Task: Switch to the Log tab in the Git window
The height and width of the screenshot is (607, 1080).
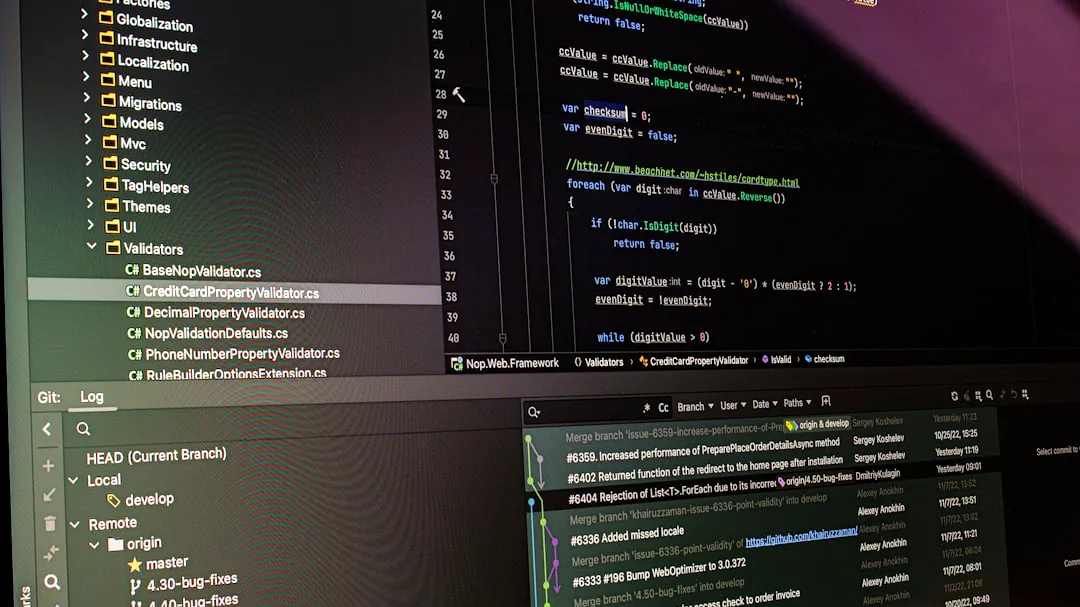Action: pos(92,397)
